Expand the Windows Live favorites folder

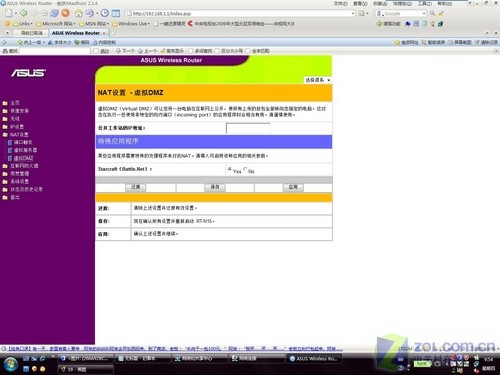(131, 24)
